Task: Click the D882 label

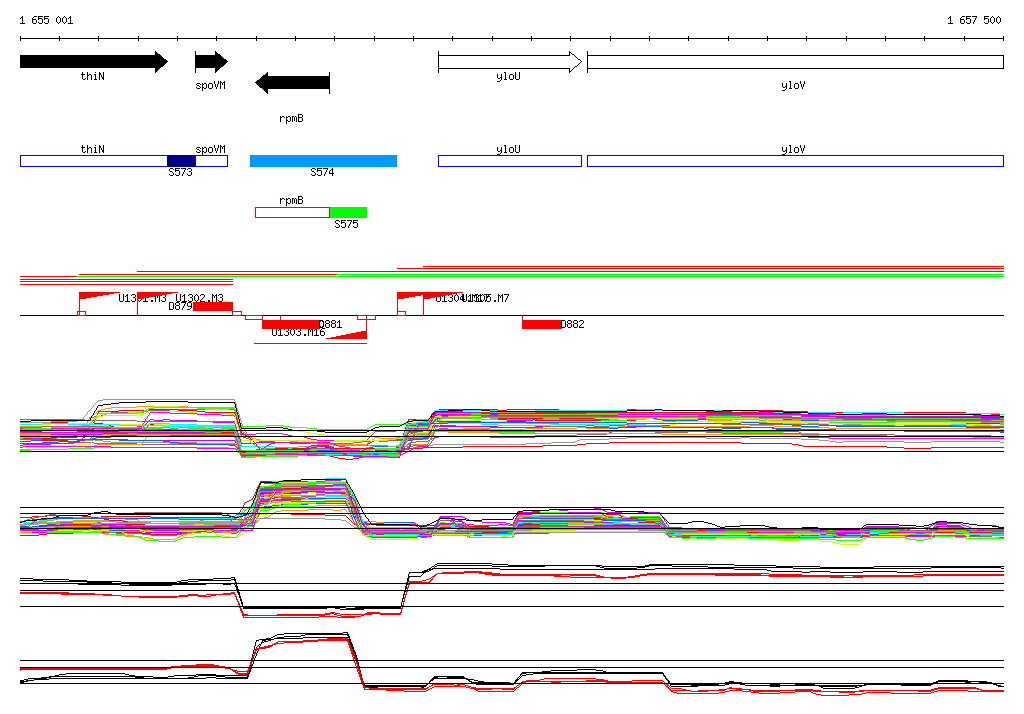Action: click(x=573, y=324)
